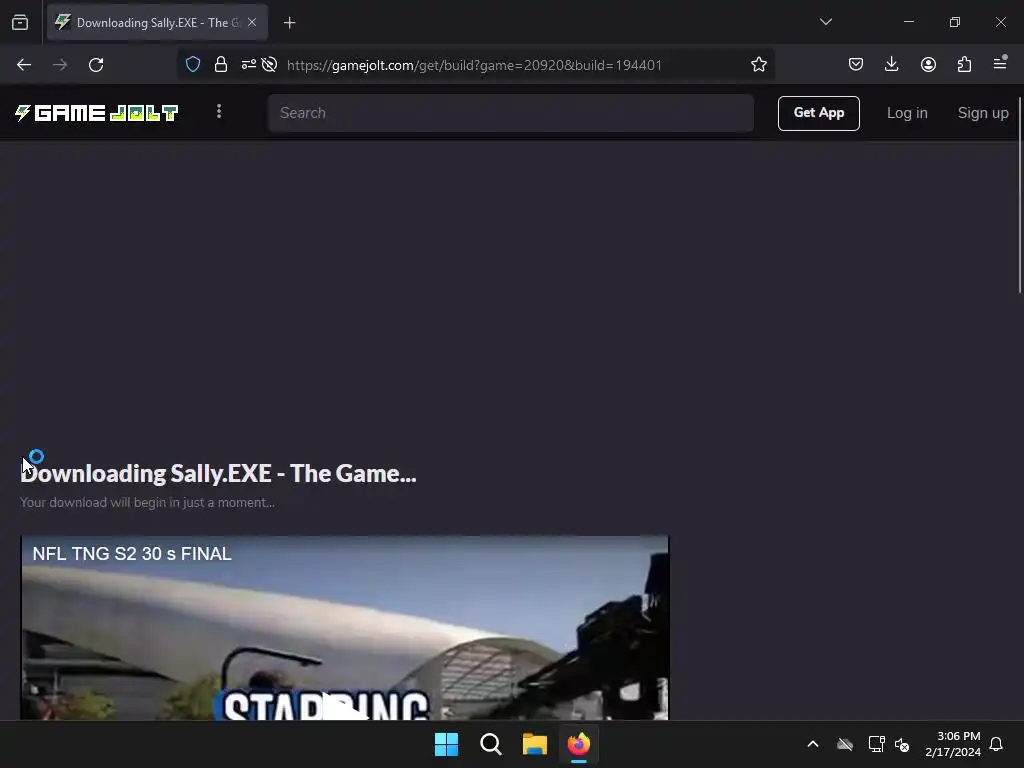
Task: Click the OneDrive cloud tray icon
Action: point(845,744)
